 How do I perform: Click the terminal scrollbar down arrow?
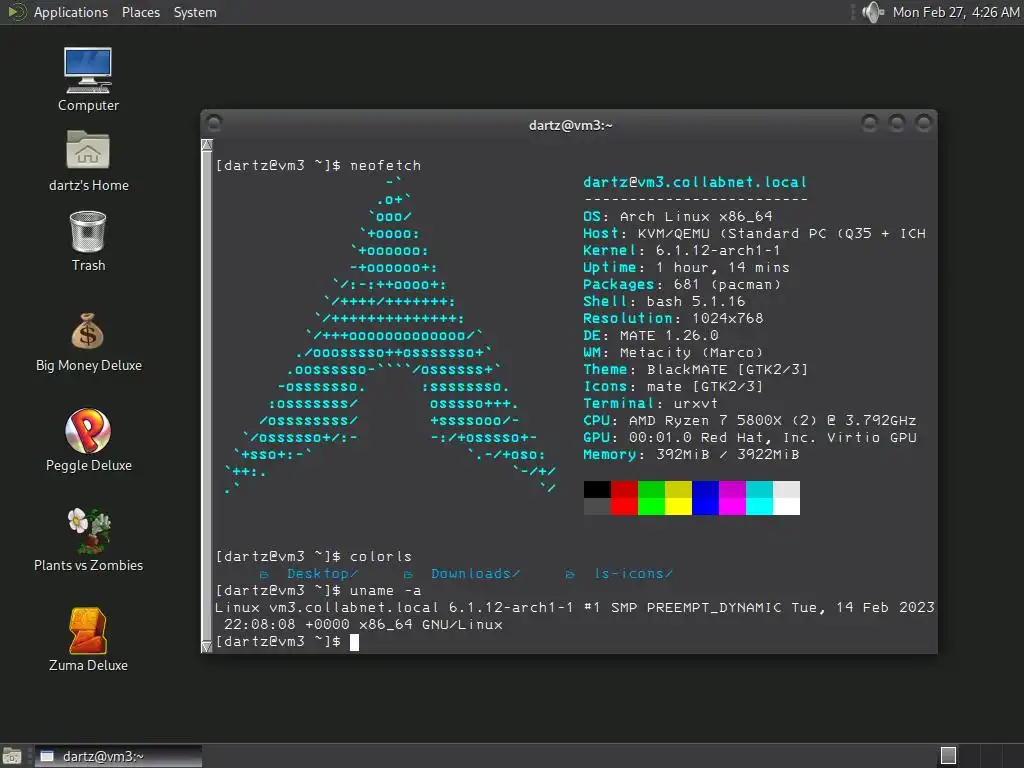(x=207, y=647)
